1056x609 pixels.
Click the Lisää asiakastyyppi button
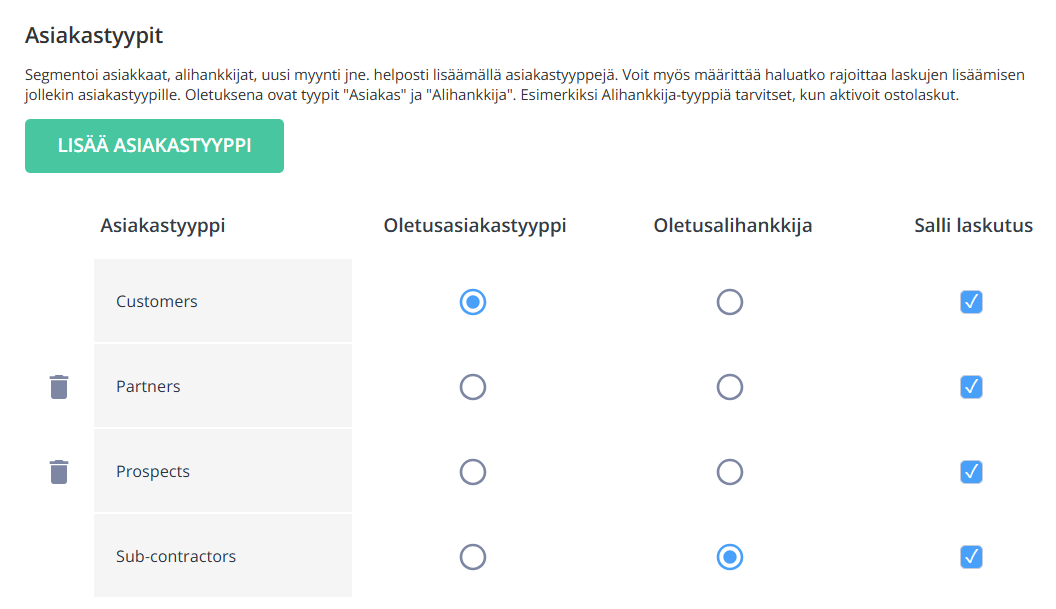(x=154, y=146)
